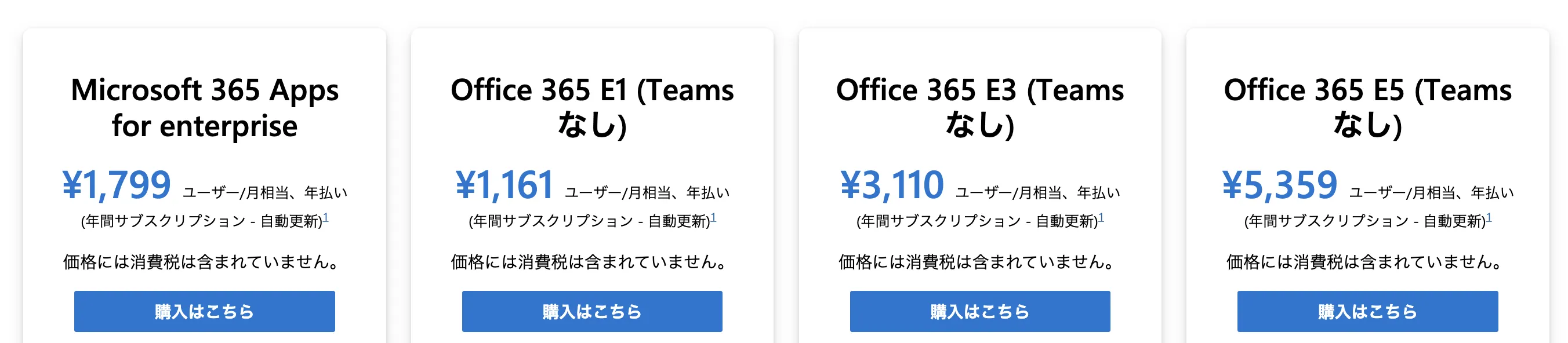Select the Office 365 E5 pricing card
Image resolution: width=1568 pixels, height=343 pixels.
(x=1369, y=183)
